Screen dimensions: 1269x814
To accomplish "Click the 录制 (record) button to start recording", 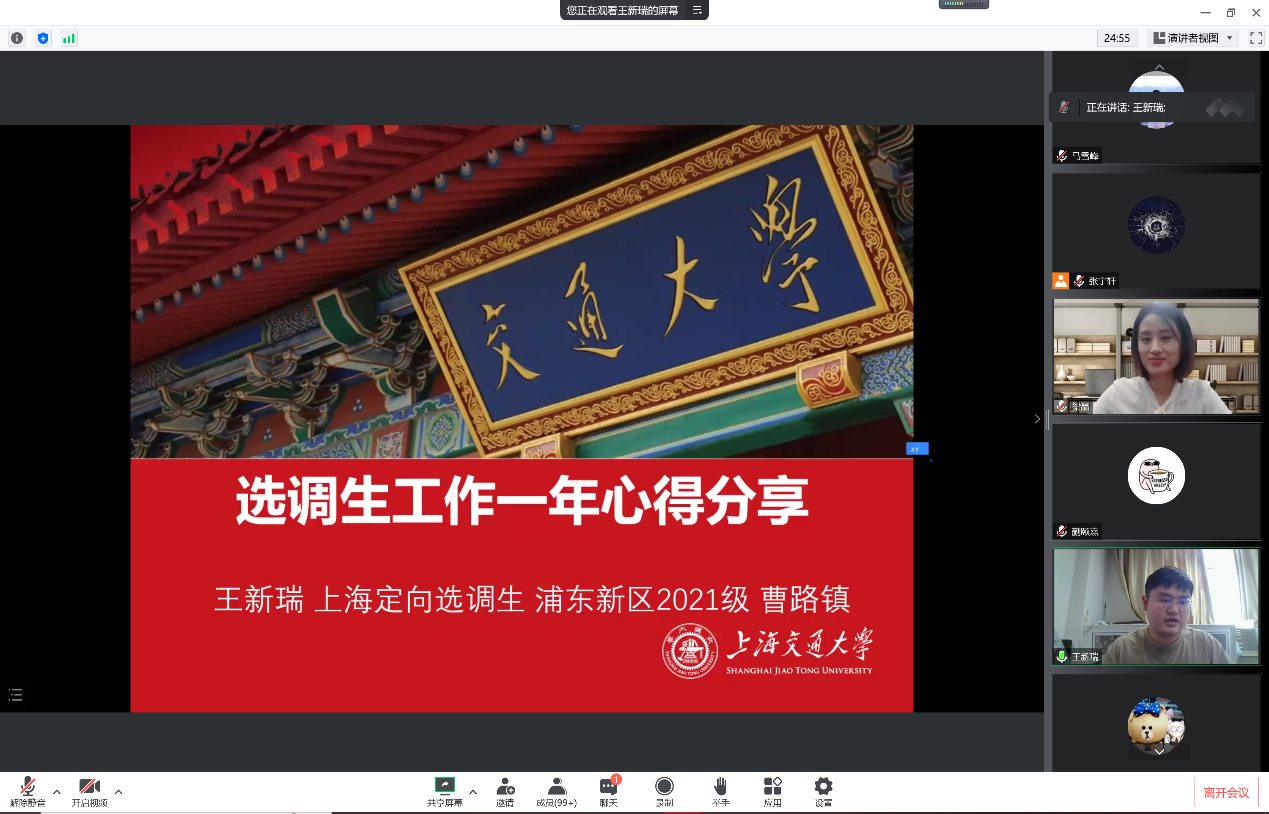I will click(664, 791).
